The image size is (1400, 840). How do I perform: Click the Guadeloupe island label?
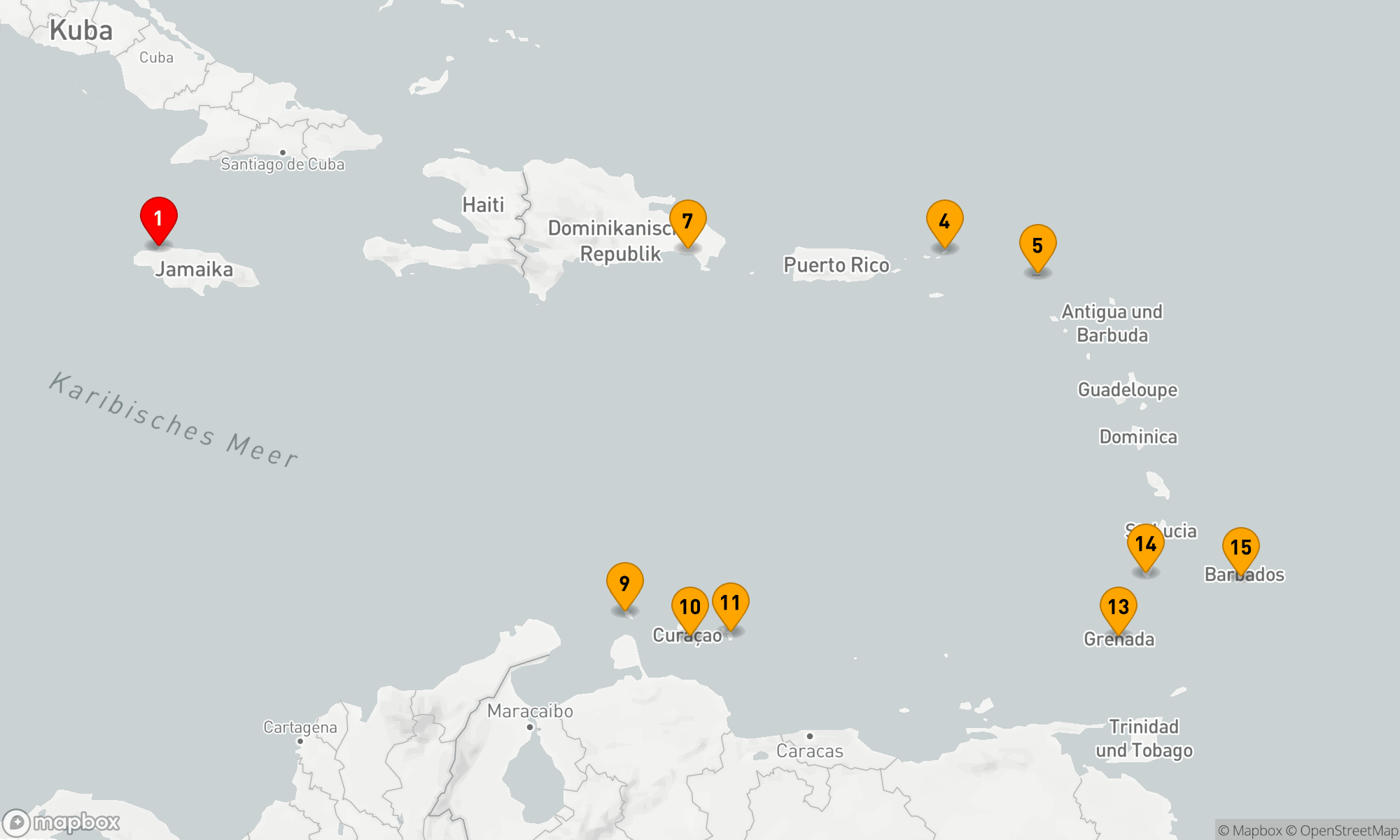[1127, 390]
